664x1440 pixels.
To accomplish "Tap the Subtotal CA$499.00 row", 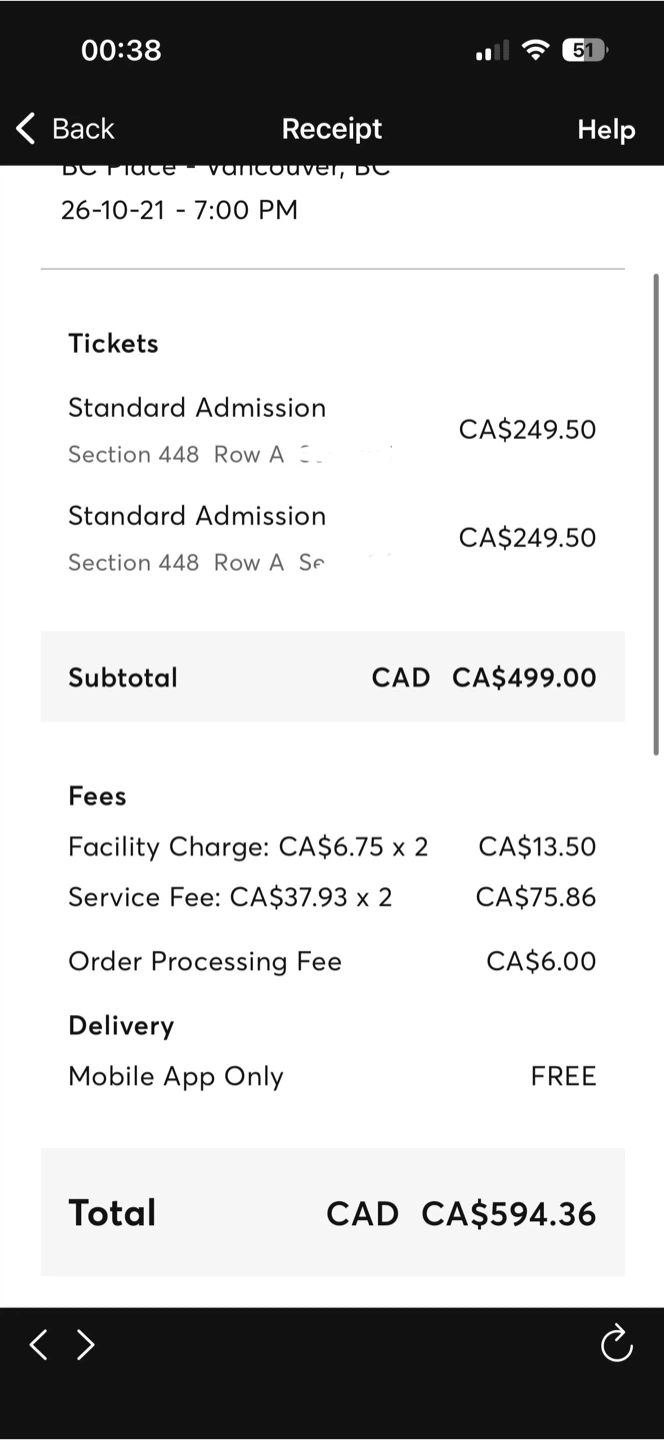I will coord(332,677).
